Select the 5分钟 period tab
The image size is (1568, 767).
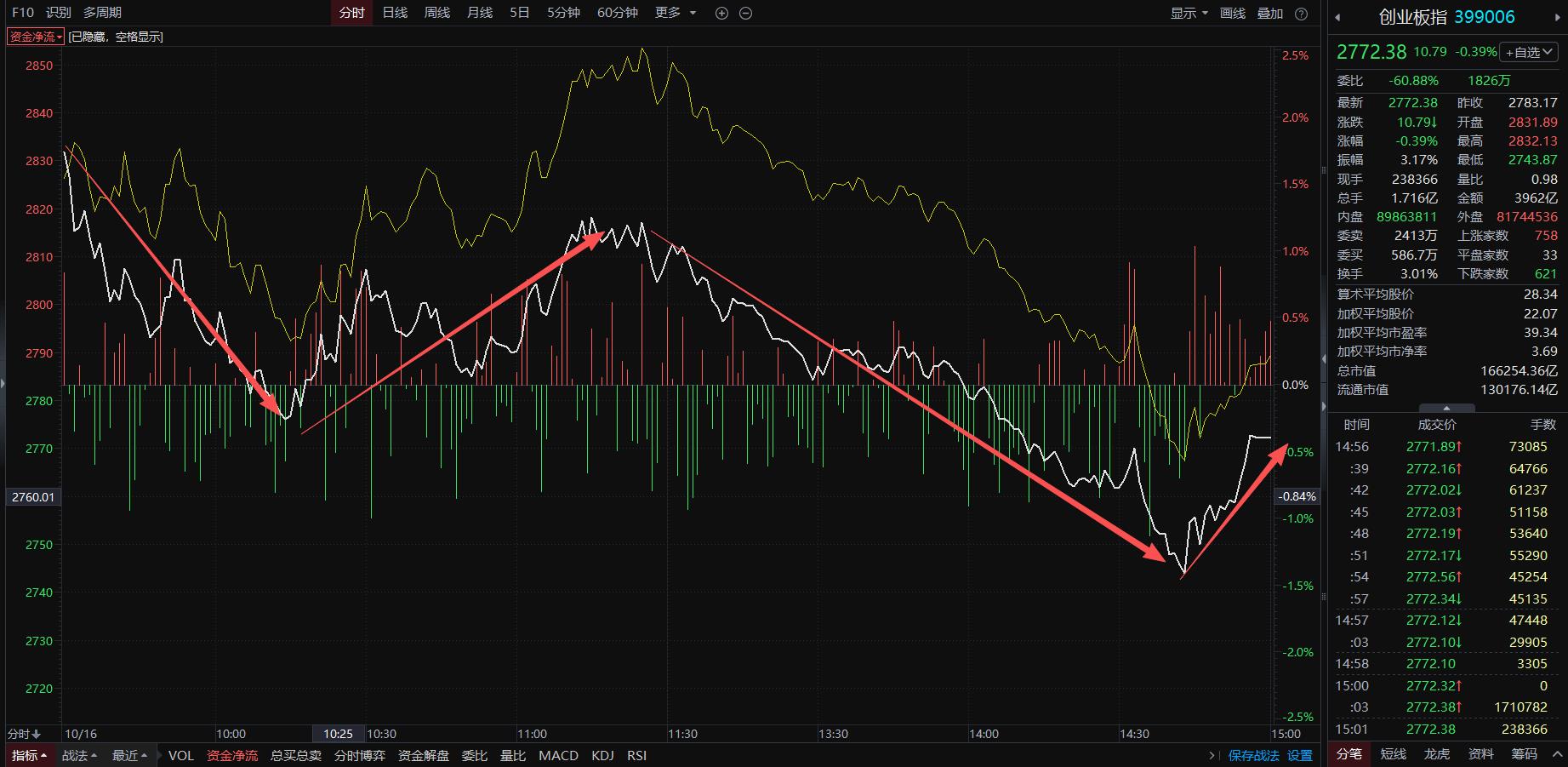(563, 13)
